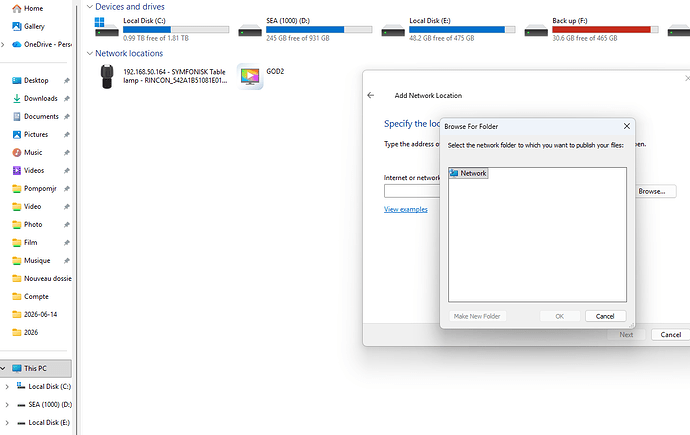Click the Internet or network address field
The width and height of the screenshot is (690, 435).
pyautogui.click(x=412, y=191)
